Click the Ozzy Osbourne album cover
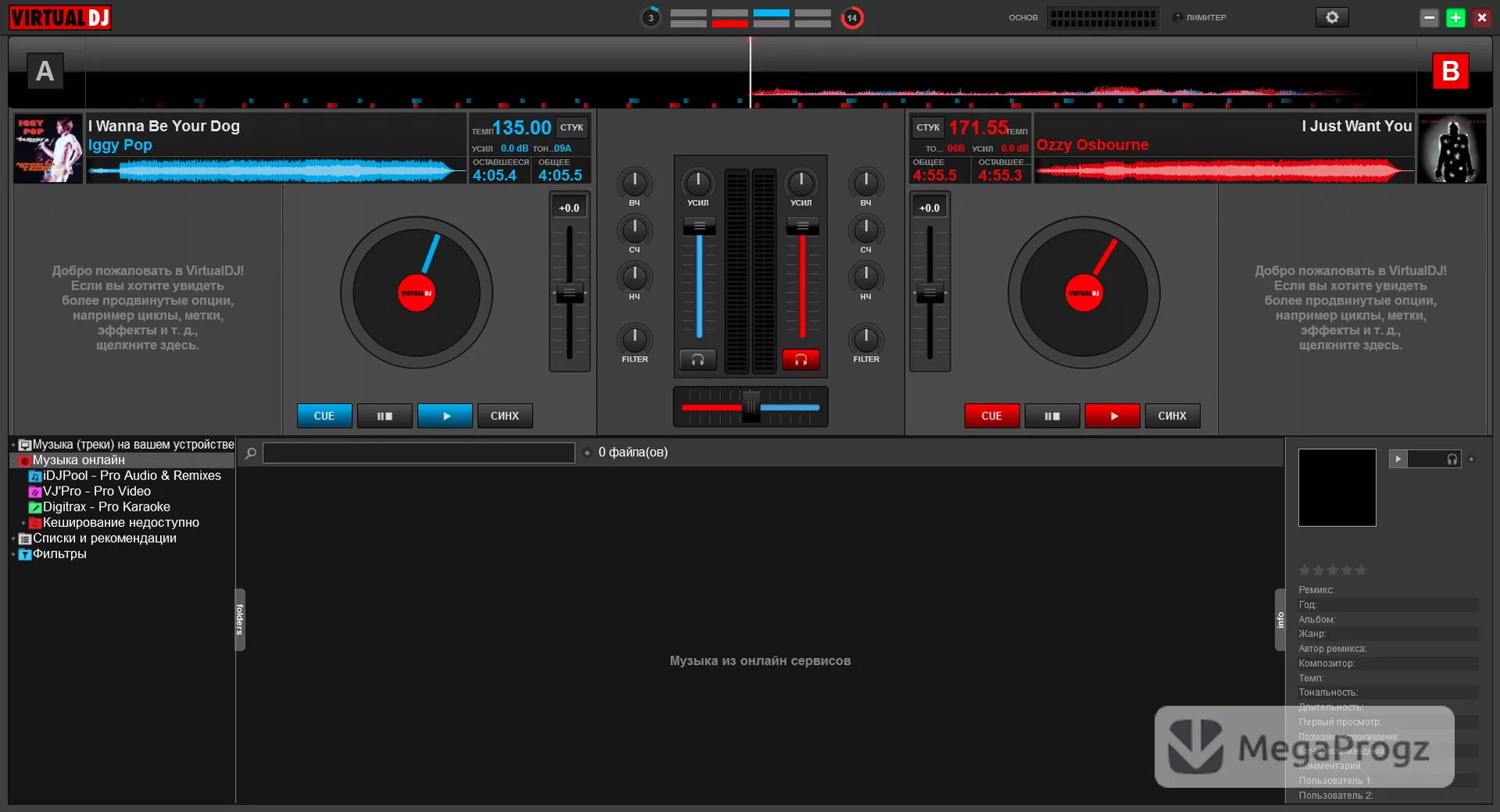Screen dimensions: 1500x812 click(1452, 149)
